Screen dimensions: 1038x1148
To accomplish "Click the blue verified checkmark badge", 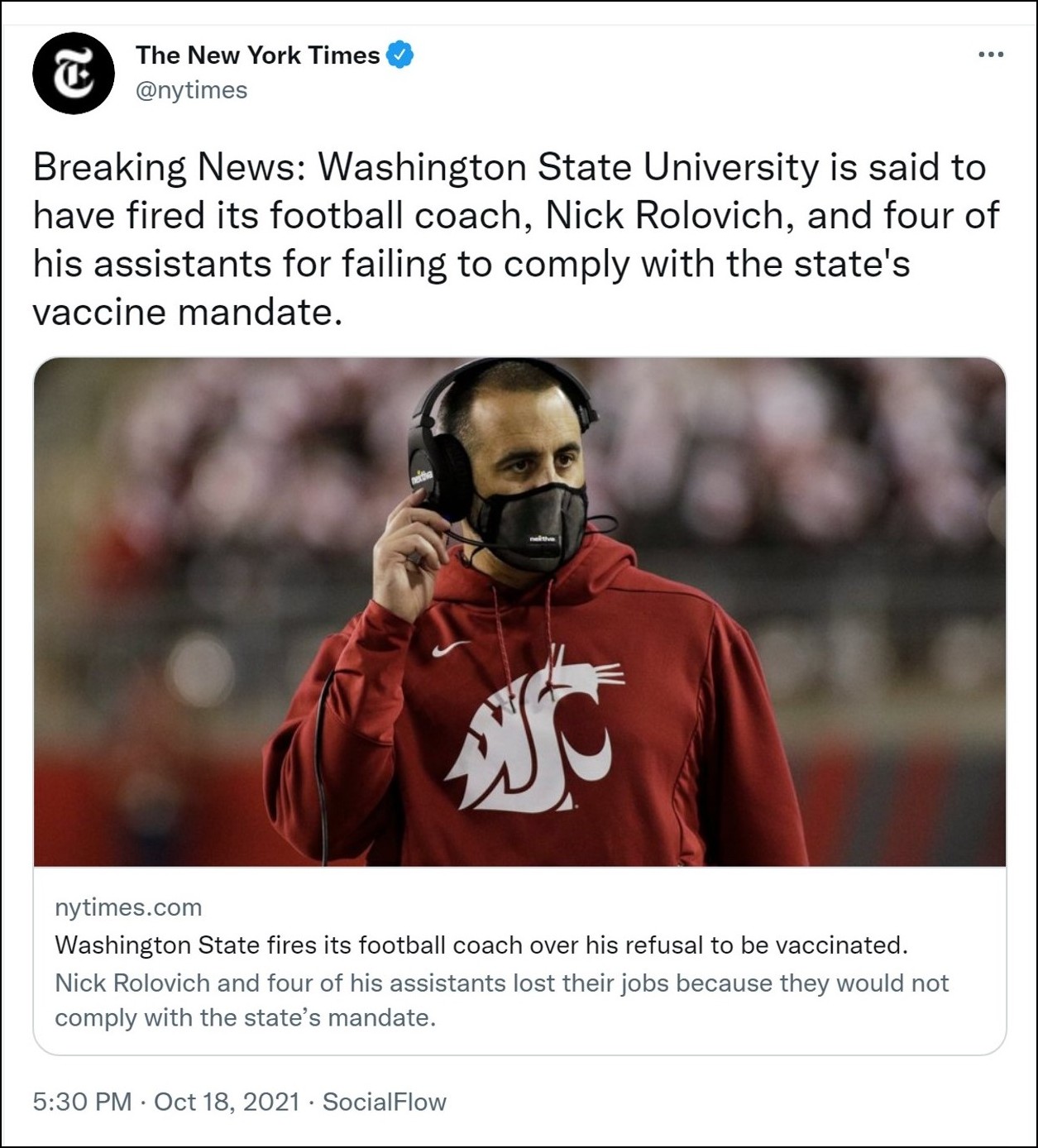I will point(400,55).
